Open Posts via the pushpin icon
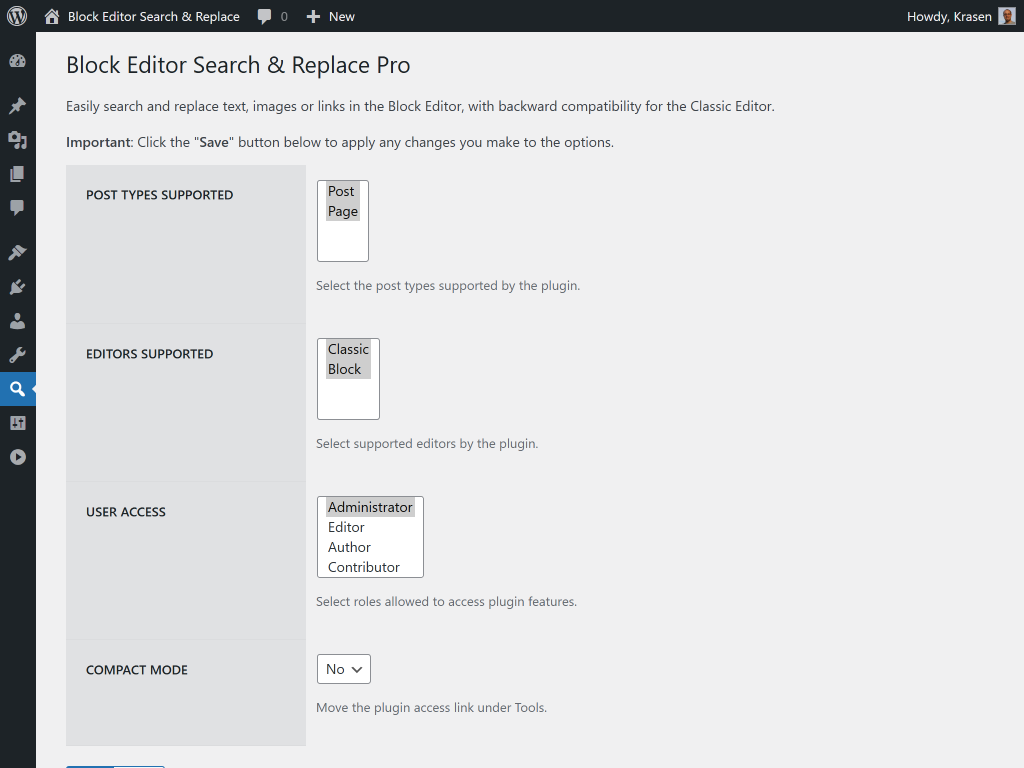Viewport: 1024px width, 768px height. point(18,105)
